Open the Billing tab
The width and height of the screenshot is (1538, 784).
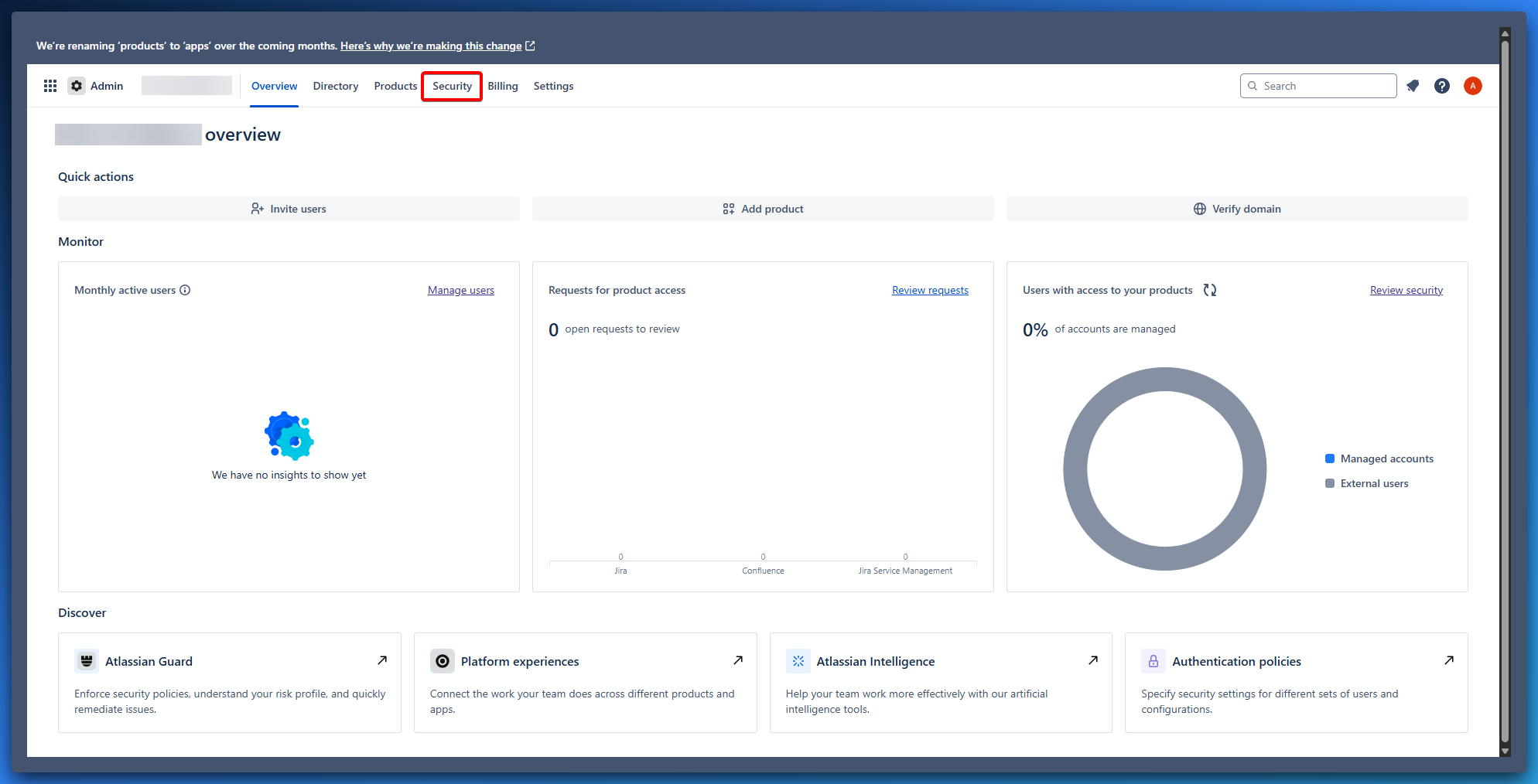(503, 86)
